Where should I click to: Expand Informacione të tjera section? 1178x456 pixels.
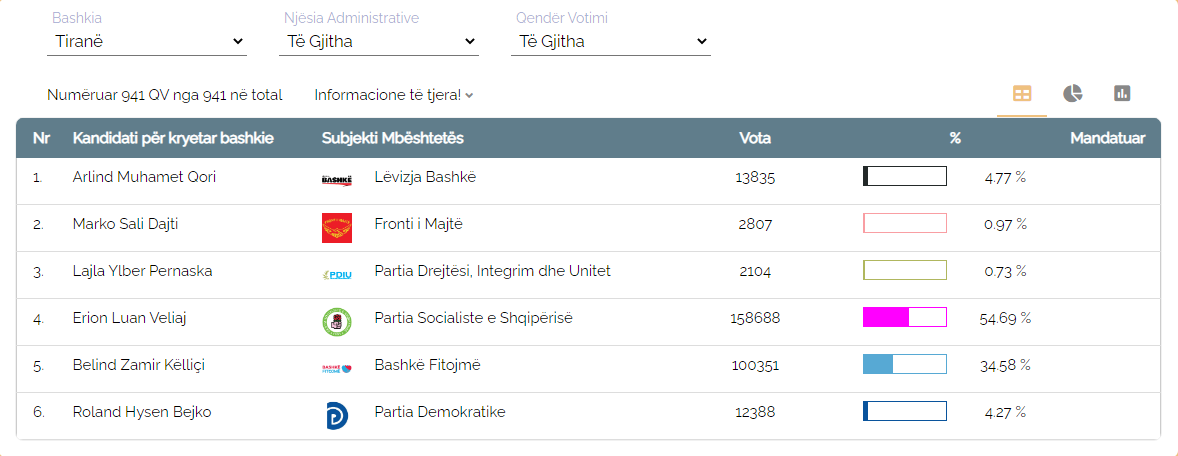click(x=394, y=95)
